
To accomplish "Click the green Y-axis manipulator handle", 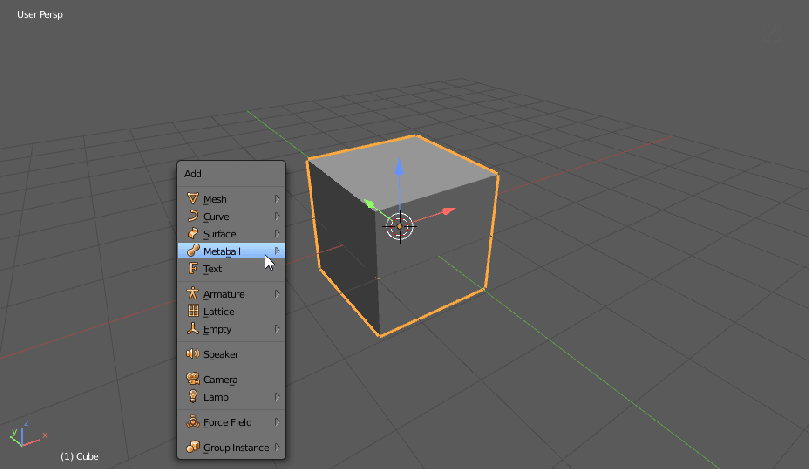I will coord(369,204).
